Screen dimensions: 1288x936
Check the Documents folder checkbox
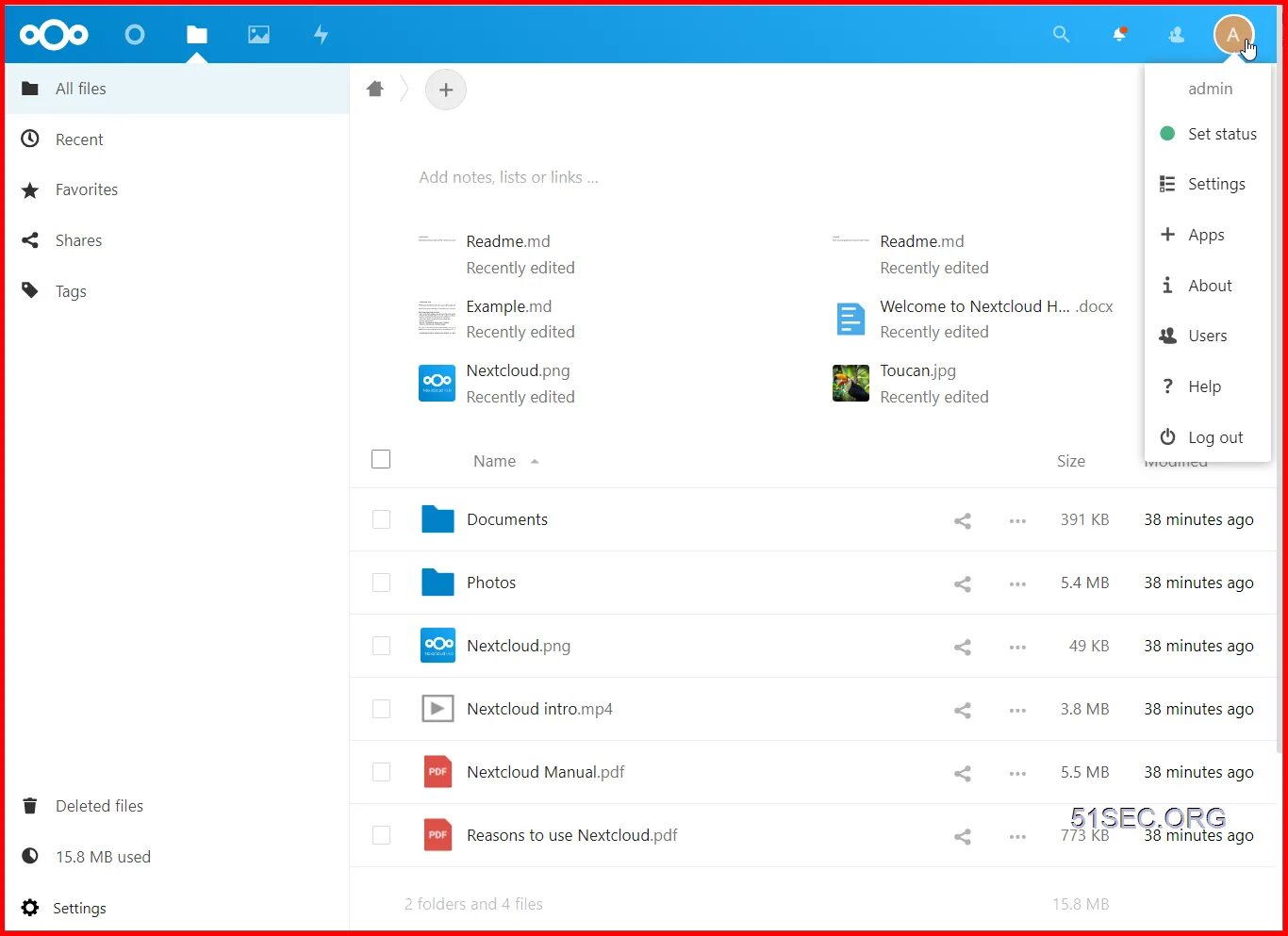381,519
